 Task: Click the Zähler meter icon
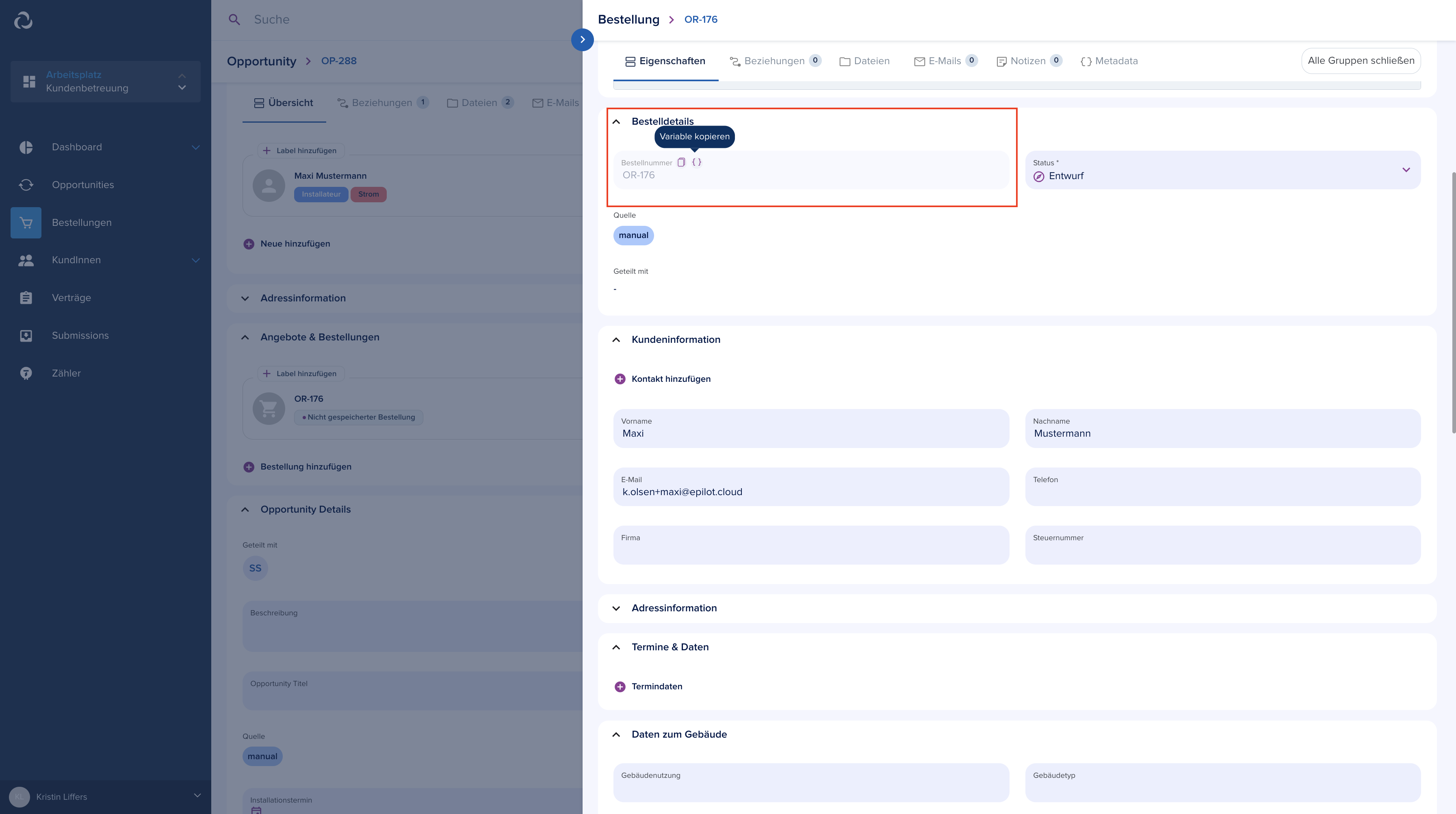pos(26,373)
